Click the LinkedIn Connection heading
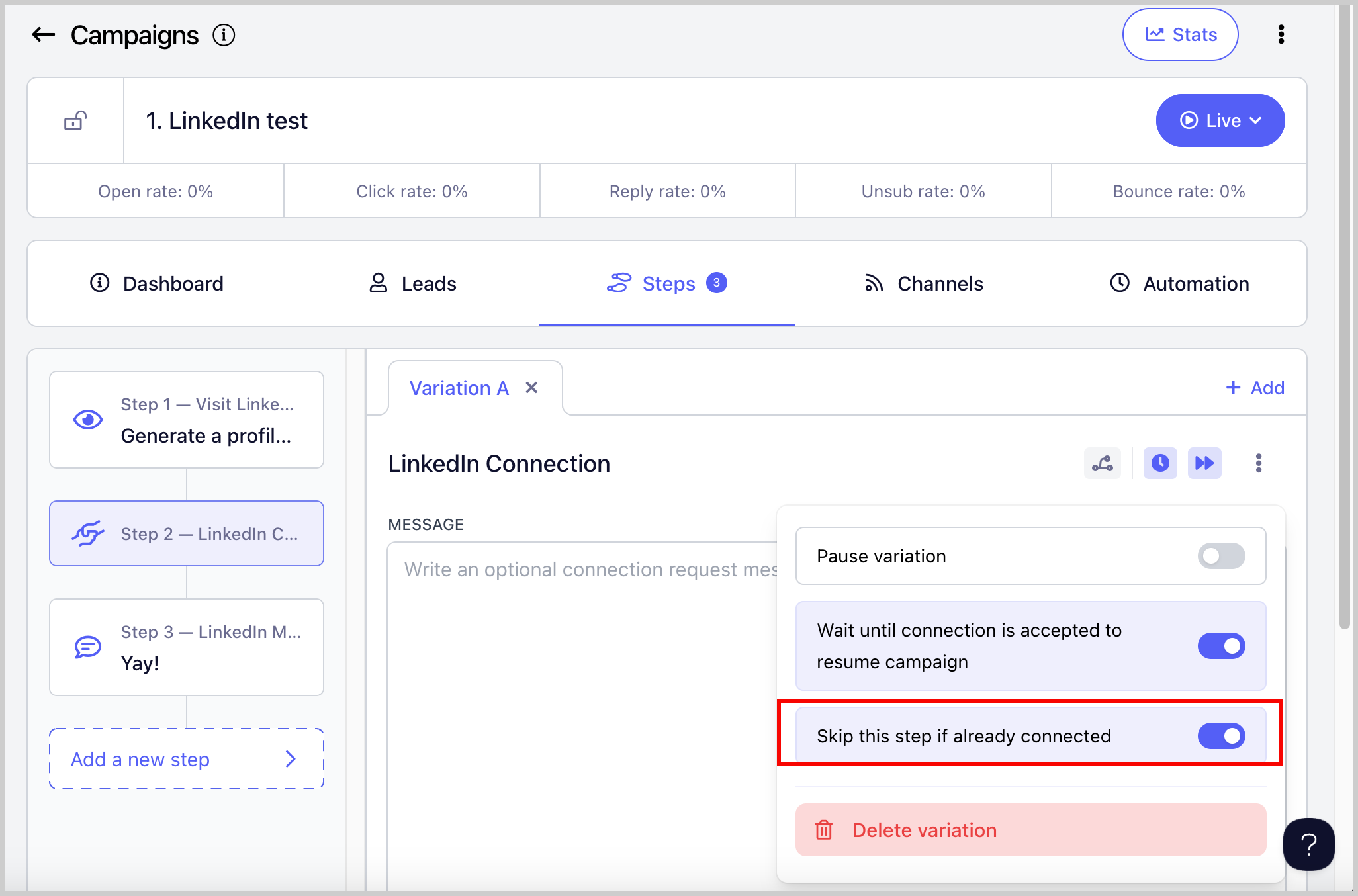The width and height of the screenshot is (1358, 896). [499, 464]
